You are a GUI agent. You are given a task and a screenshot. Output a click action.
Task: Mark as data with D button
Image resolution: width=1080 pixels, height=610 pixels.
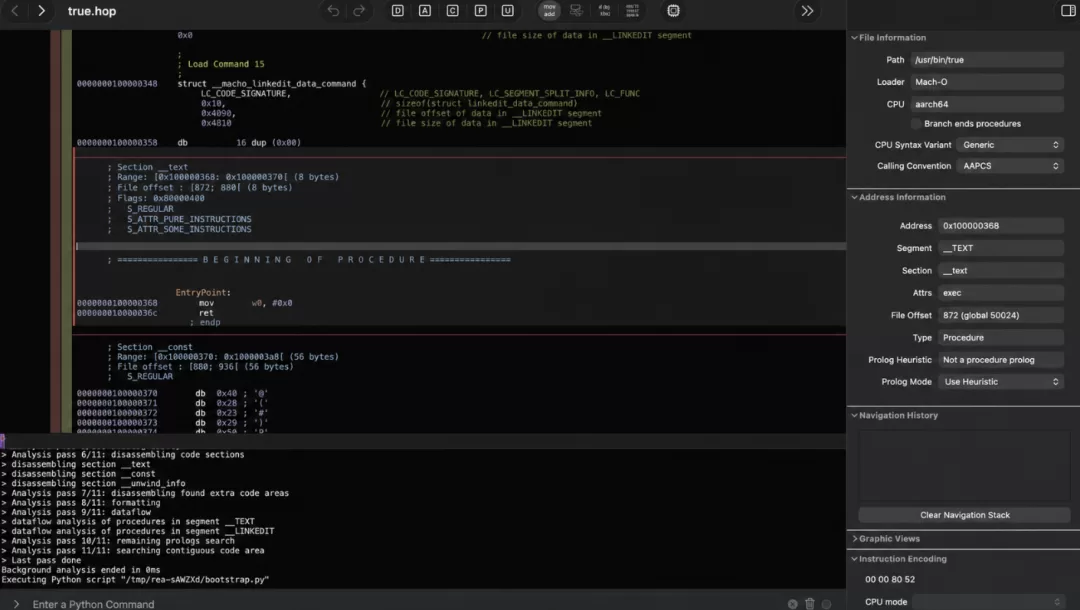(397, 11)
